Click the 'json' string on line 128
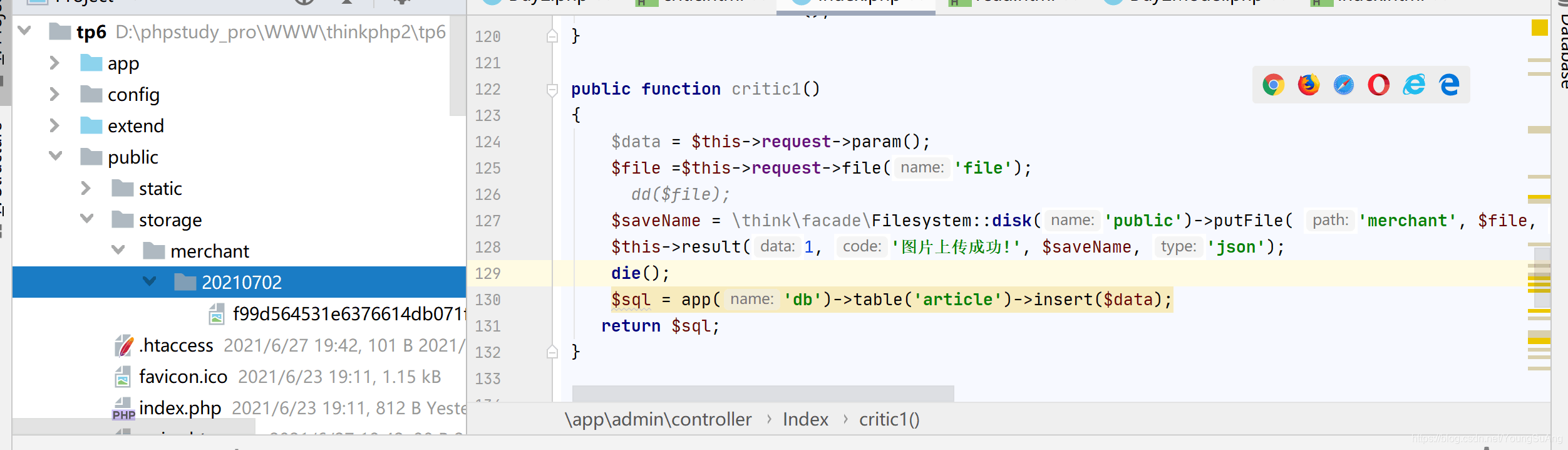Image resolution: width=1568 pixels, height=450 pixels. tap(1235, 247)
